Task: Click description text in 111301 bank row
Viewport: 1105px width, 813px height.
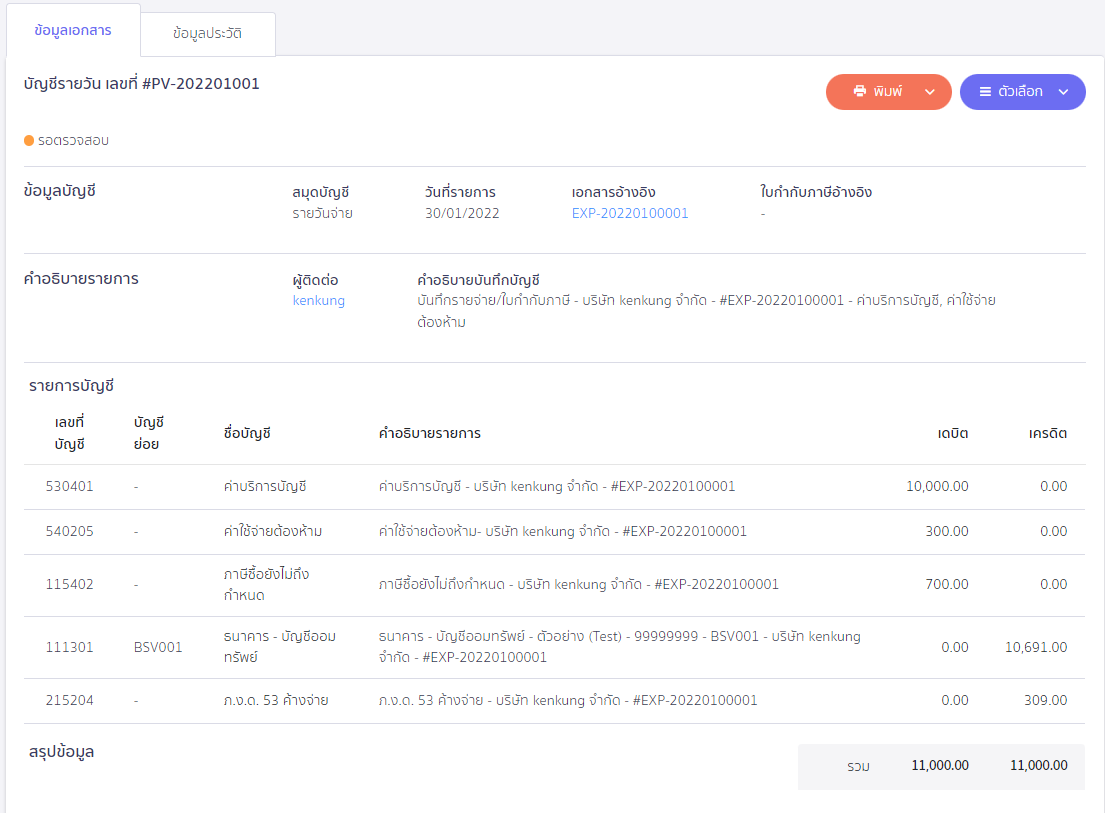Action: pos(619,647)
